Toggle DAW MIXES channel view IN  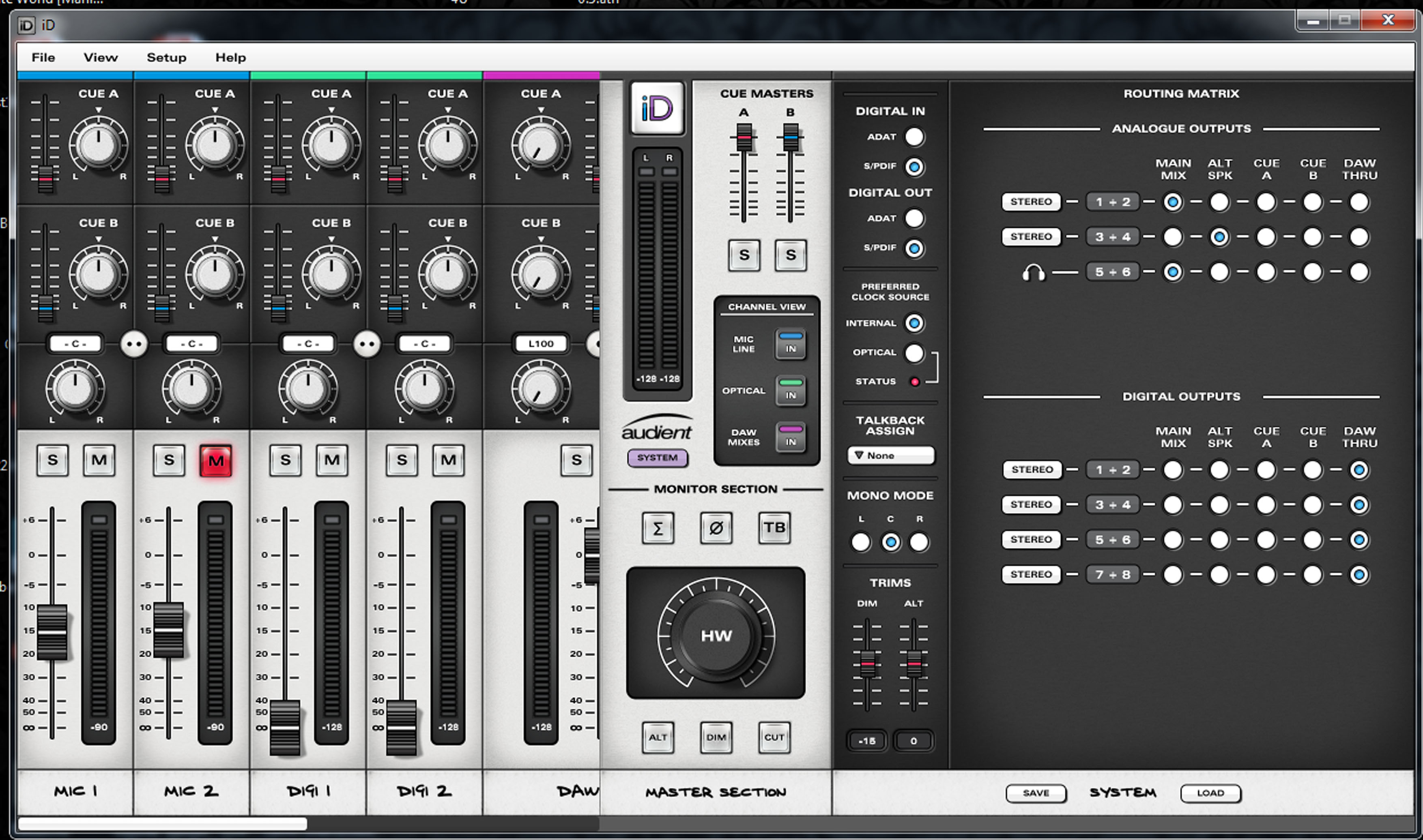tap(791, 436)
